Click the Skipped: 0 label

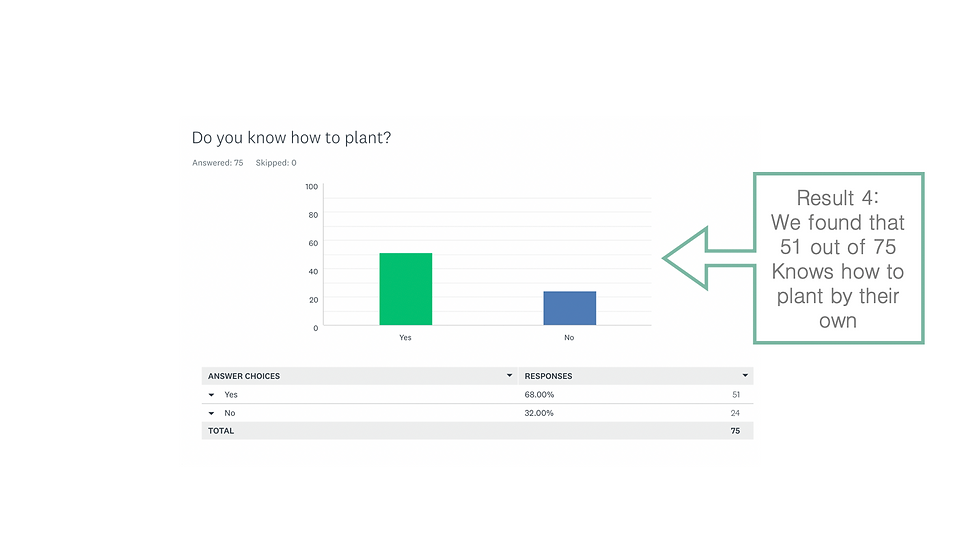pyautogui.click(x=276, y=163)
